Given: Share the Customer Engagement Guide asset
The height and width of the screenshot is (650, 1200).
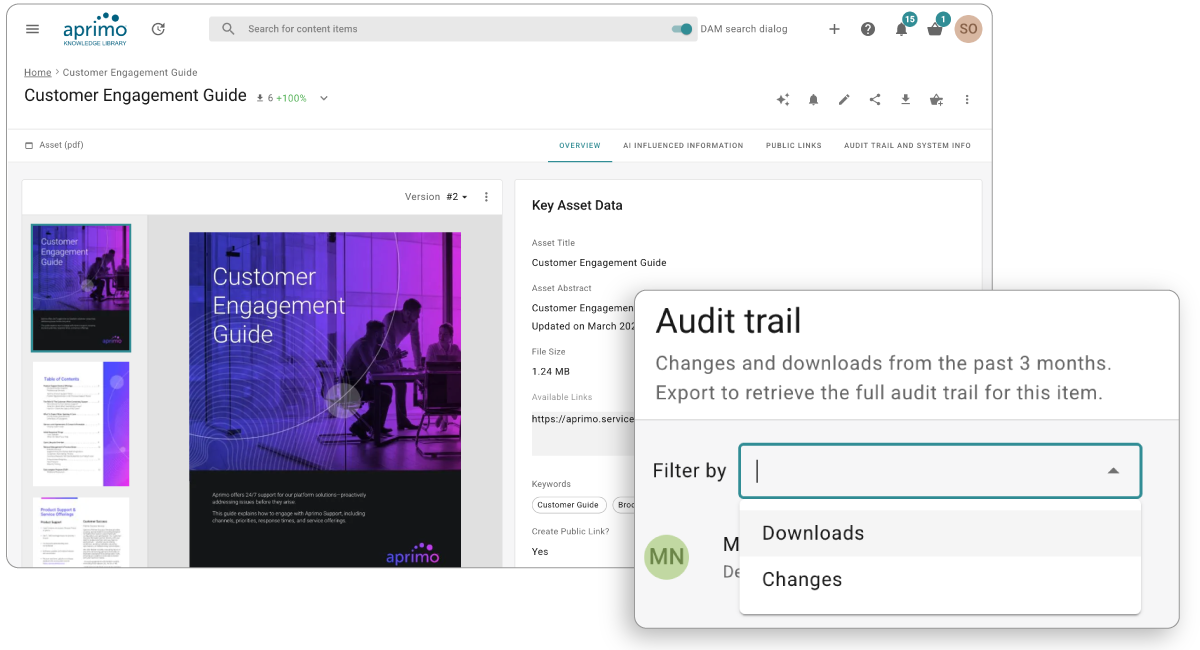Looking at the screenshot, I should tap(875, 100).
